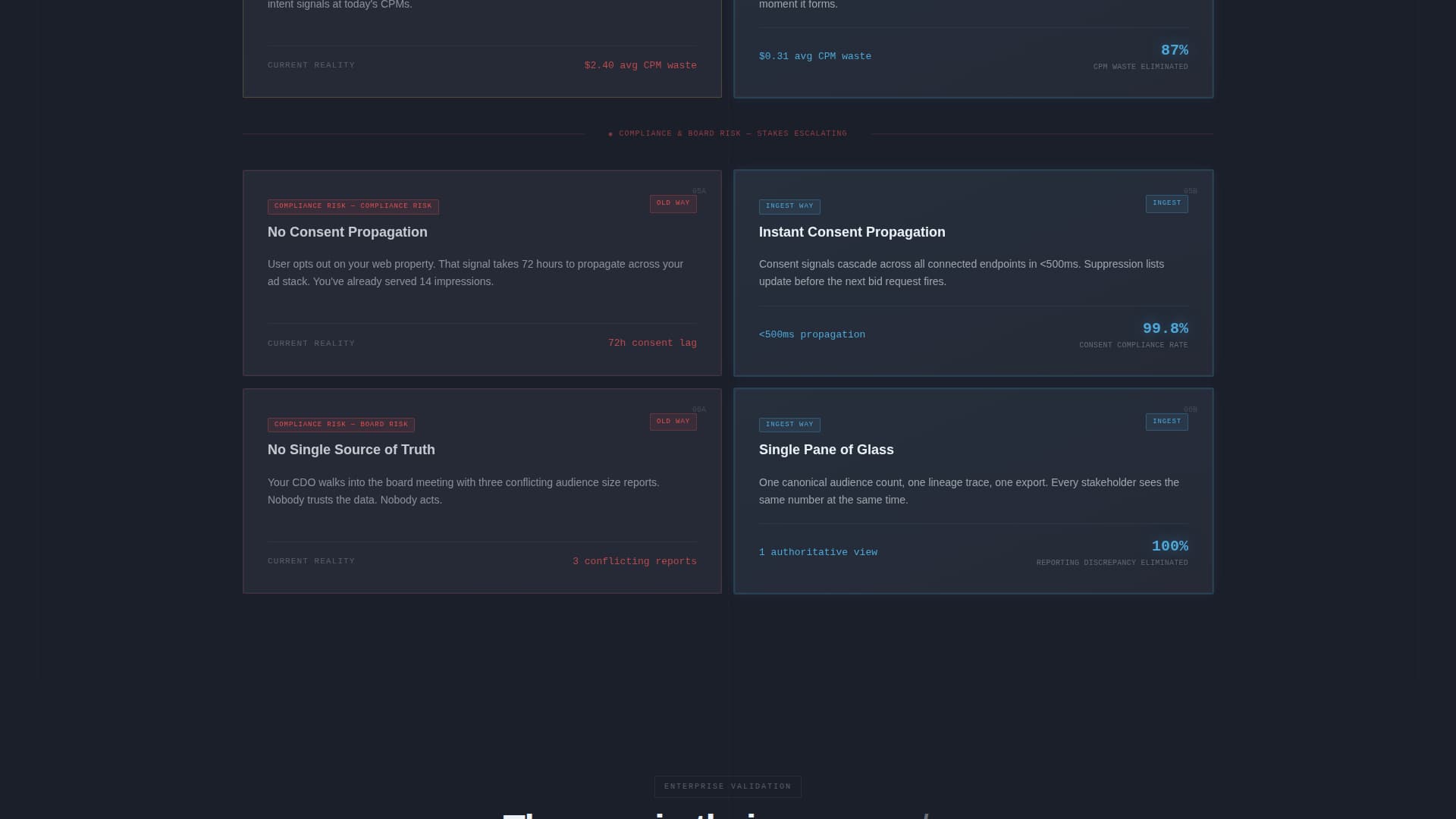This screenshot has height=819, width=1456.
Task: Click the 06A card number
Action: 698,410
